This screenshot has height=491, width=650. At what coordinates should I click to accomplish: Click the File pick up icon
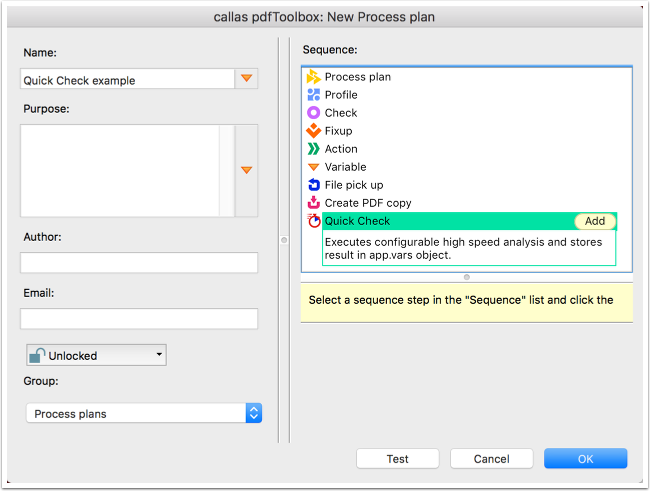(x=314, y=185)
